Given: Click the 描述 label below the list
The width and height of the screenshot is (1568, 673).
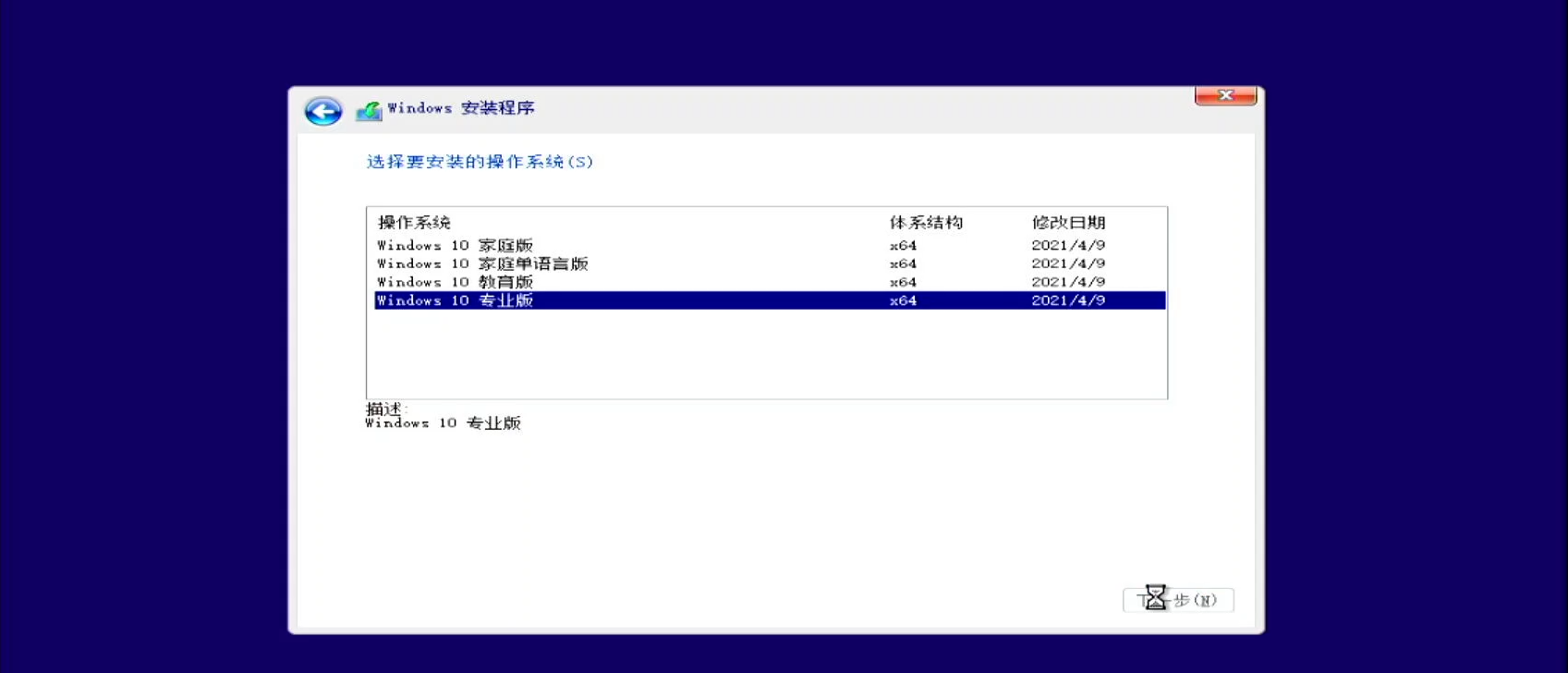Looking at the screenshot, I should point(386,409).
